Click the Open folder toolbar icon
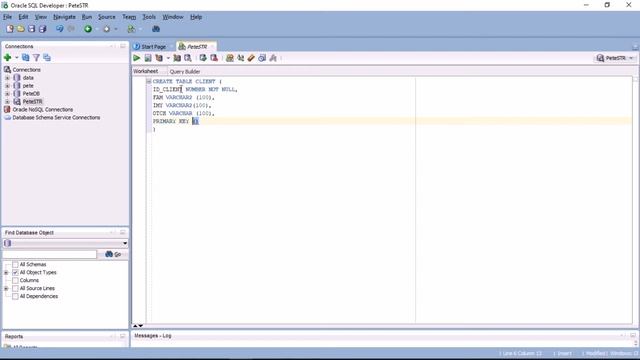 (x=20, y=29)
